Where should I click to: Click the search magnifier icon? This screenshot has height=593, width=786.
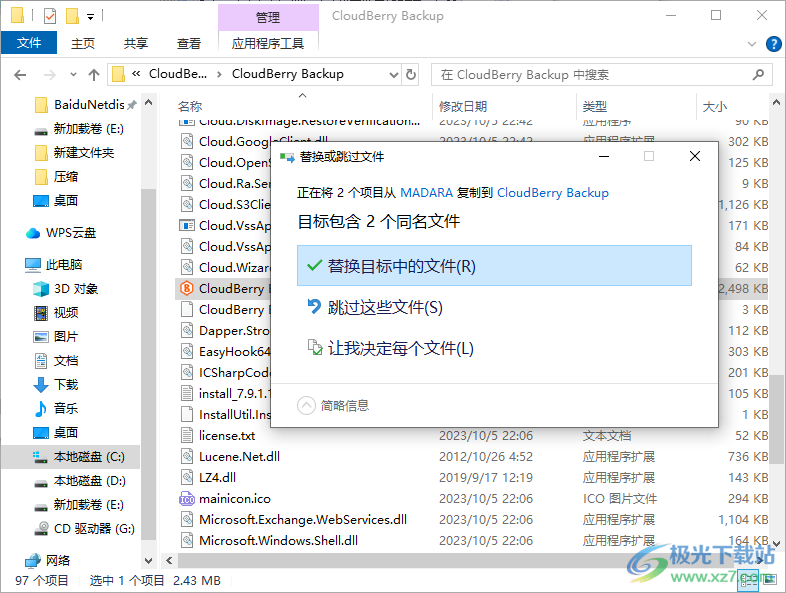tap(758, 75)
